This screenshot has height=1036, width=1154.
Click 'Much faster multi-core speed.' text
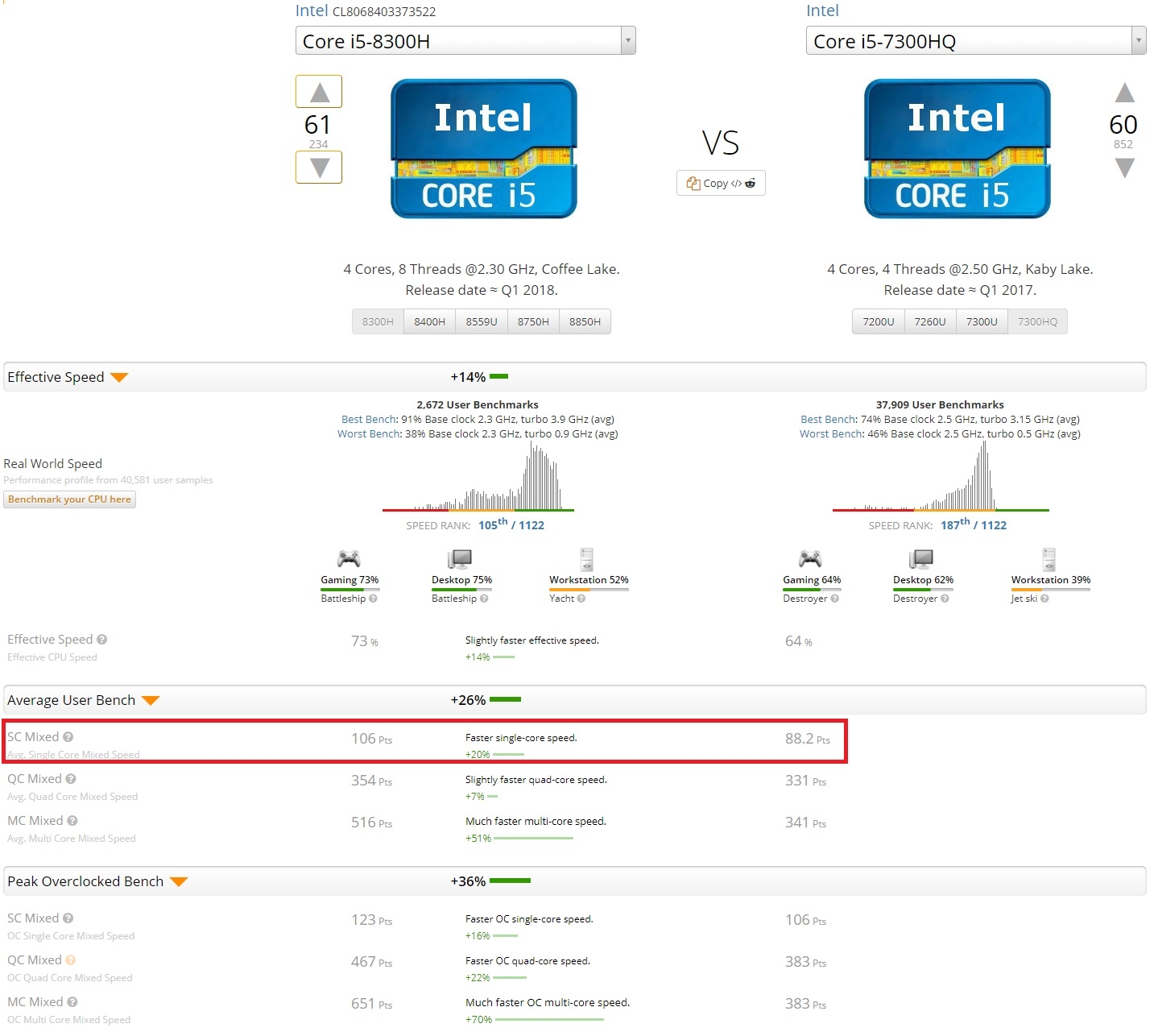536,821
